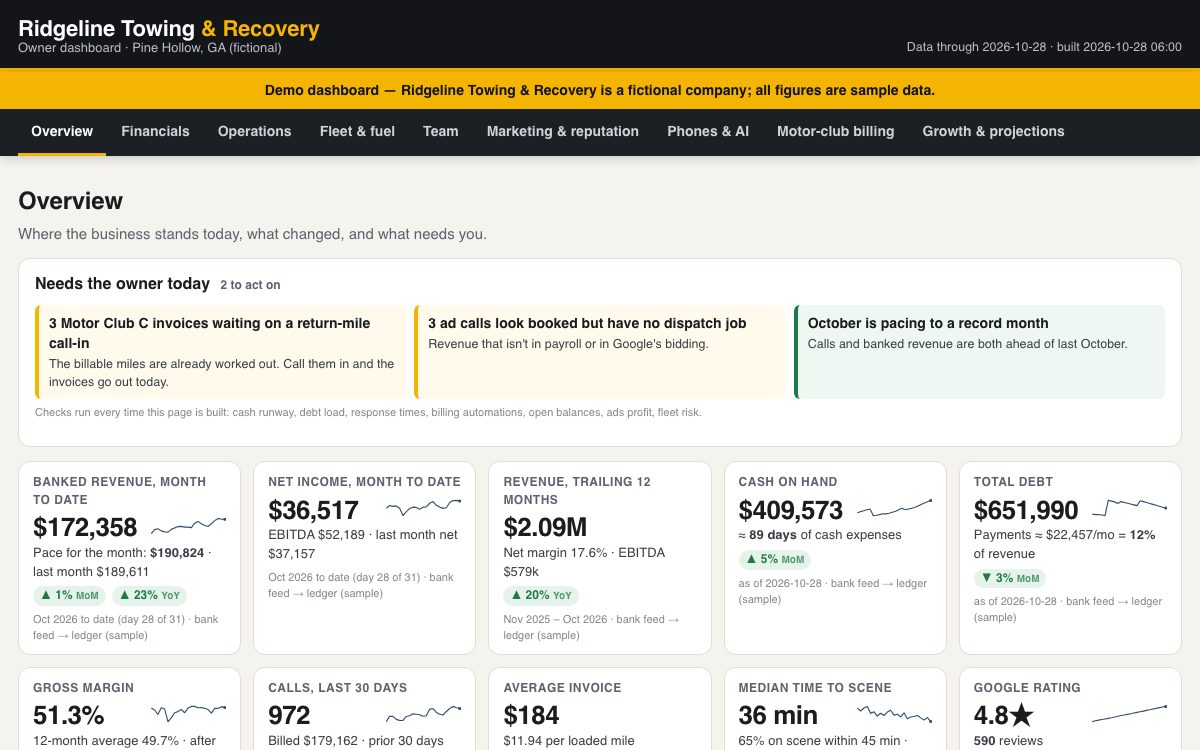
Task: Click 'Owner dashboard · Pine Hollow, GA' subtitle
Action: (150, 48)
